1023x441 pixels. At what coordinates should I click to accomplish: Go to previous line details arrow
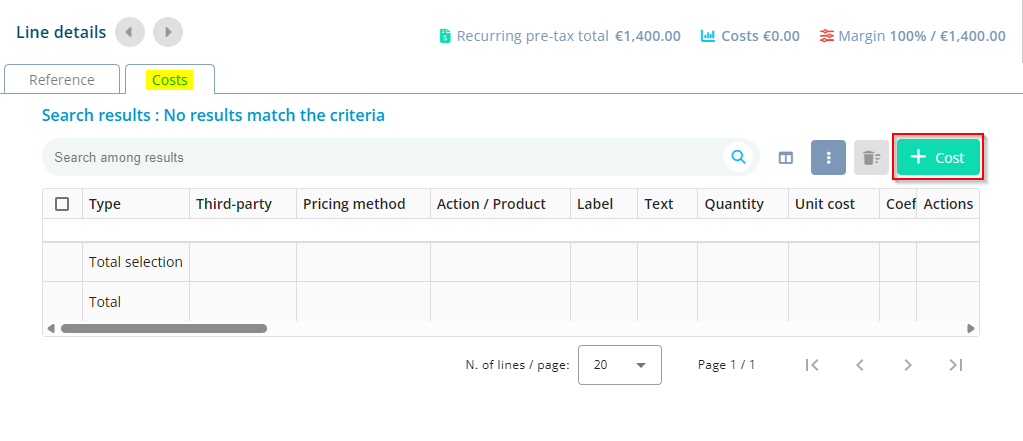click(x=130, y=32)
